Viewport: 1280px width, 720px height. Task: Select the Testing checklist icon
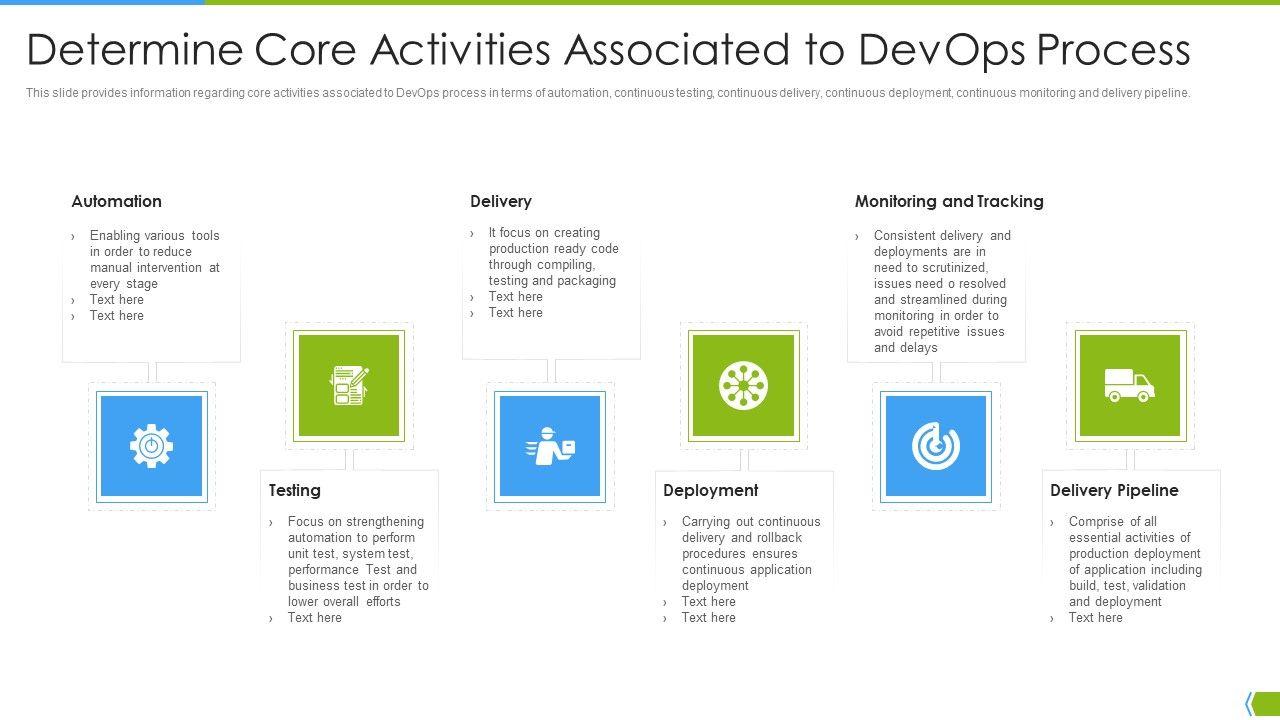[349, 385]
